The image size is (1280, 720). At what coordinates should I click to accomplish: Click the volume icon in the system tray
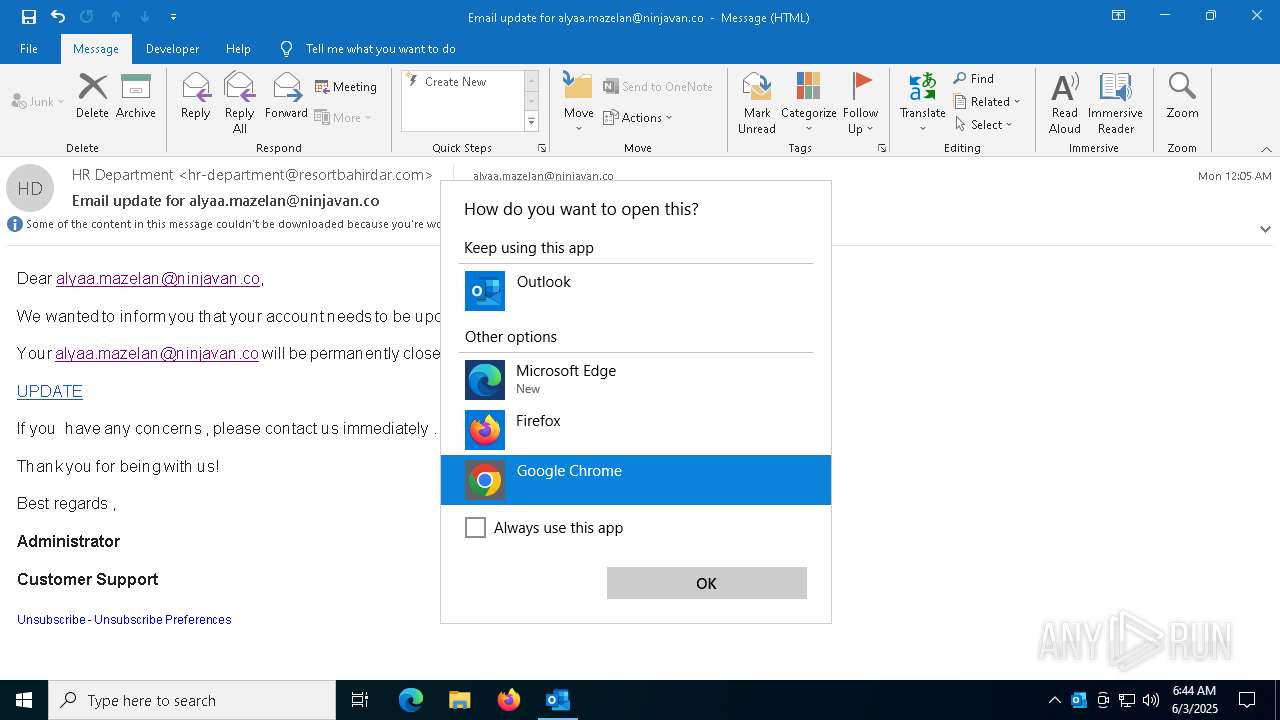pyautogui.click(x=1151, y=700)
